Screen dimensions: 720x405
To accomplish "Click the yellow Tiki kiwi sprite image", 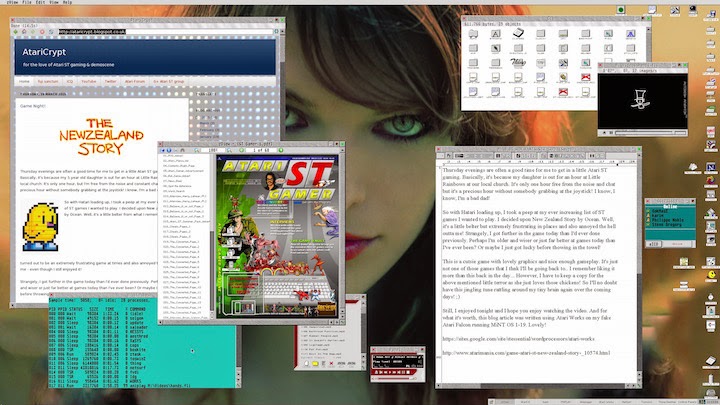I will (x=40, y=227).
